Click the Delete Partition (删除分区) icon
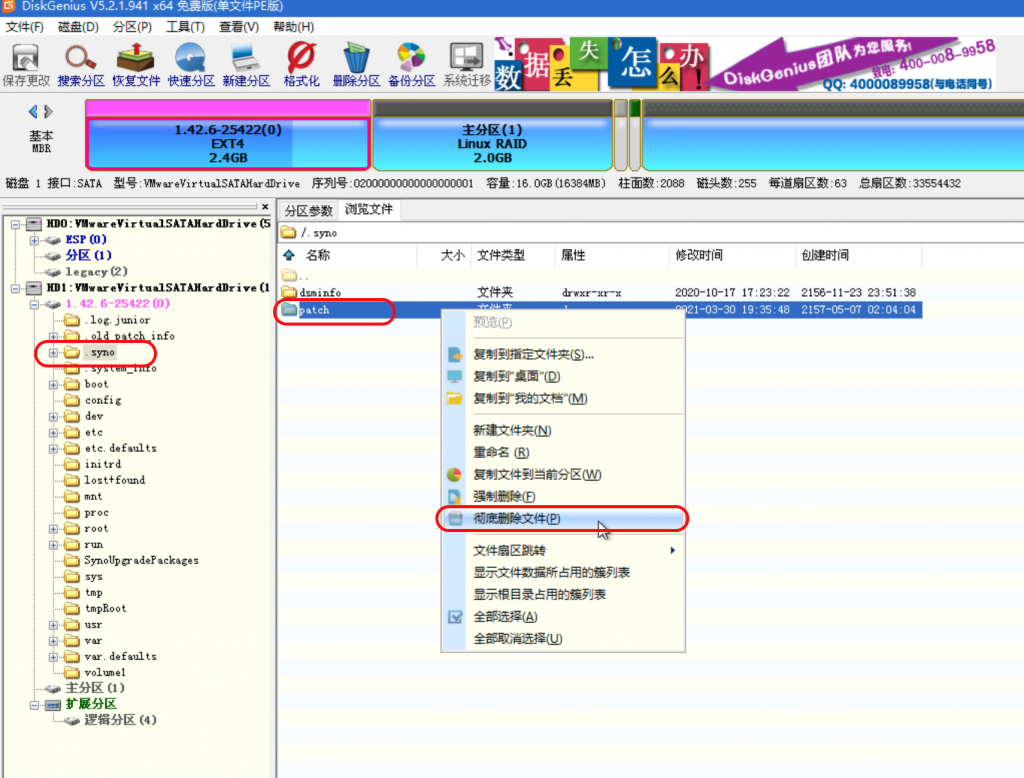Image resolution: width=1024 pixels, height=778 pixels. (356, 65)
